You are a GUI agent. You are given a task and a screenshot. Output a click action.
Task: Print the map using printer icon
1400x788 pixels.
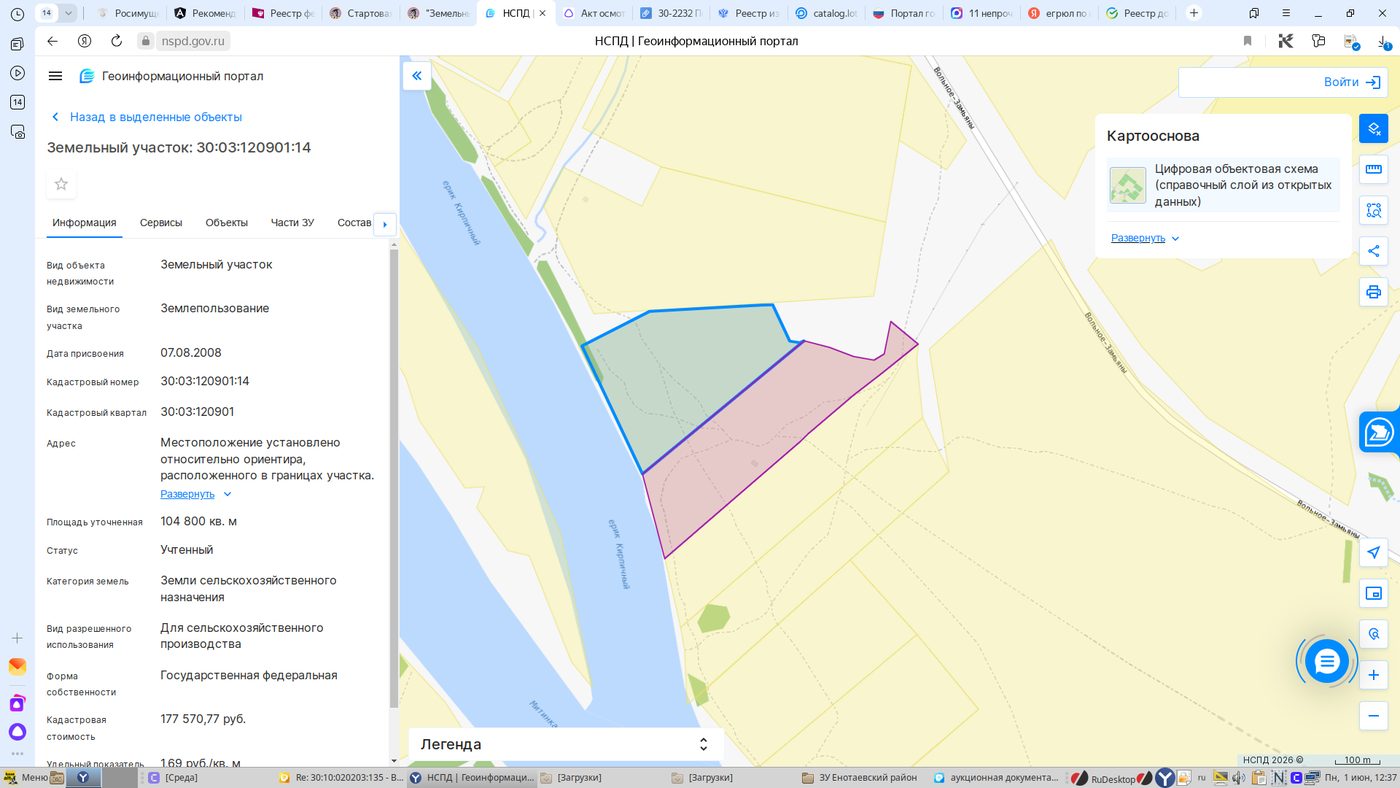[1373, 292]
